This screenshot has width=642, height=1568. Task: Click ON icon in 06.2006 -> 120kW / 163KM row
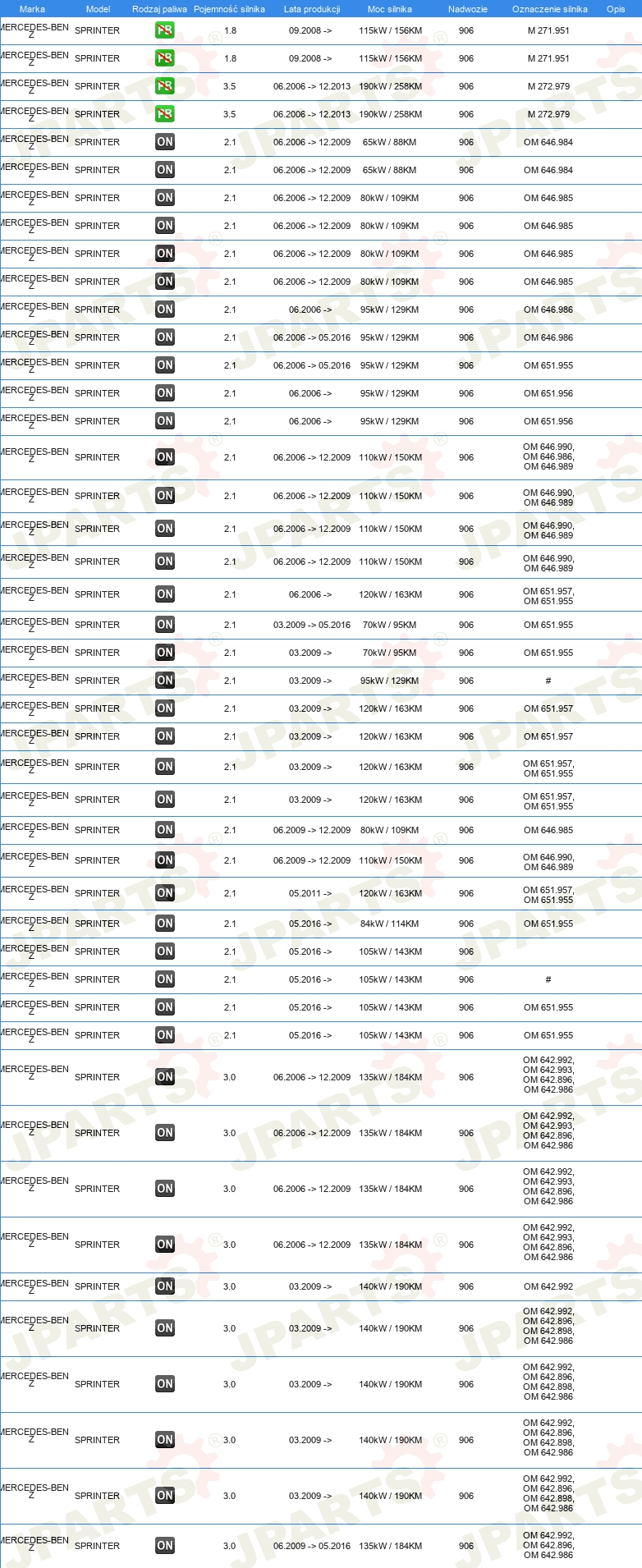tap(165, 594)
